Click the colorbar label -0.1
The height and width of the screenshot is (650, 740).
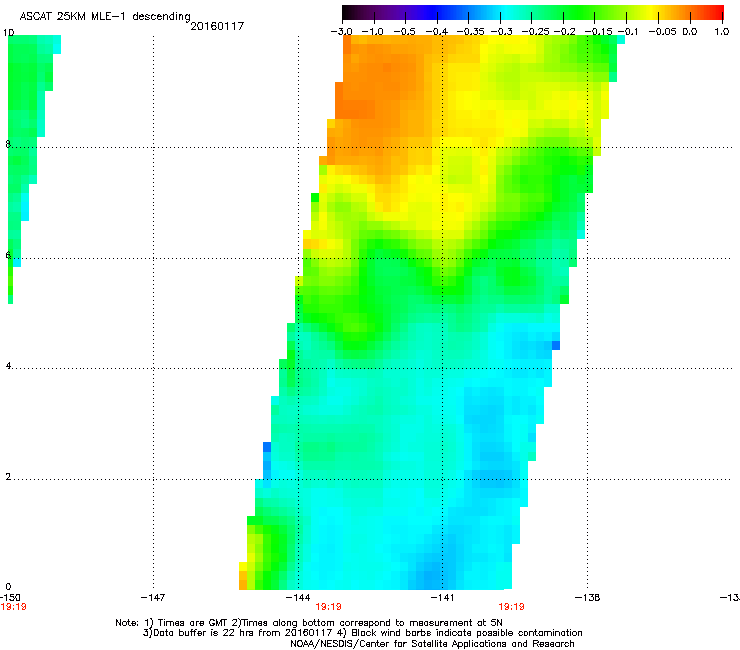click(628, 32)
